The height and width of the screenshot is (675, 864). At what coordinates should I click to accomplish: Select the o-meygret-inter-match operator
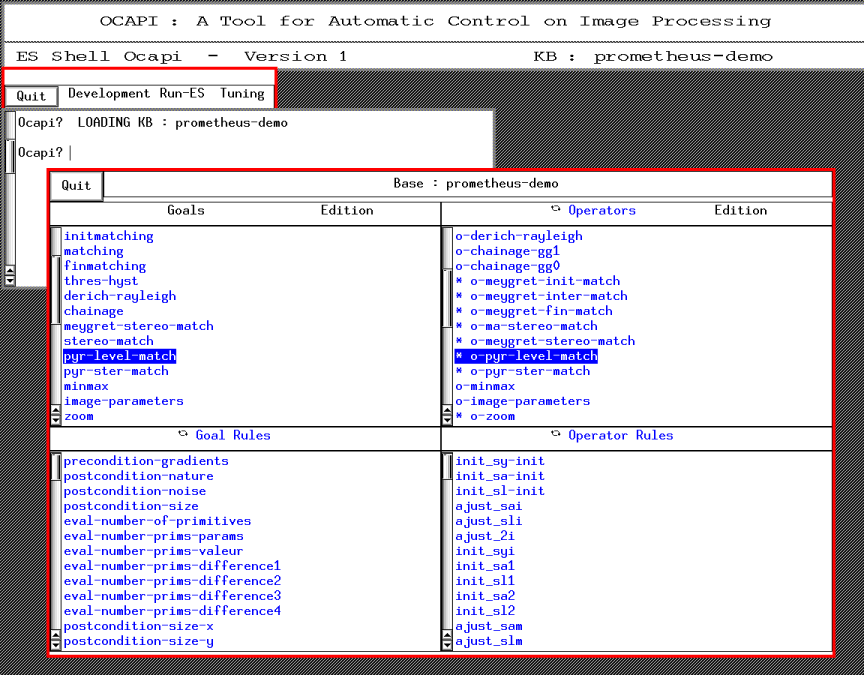coord(541,296)
